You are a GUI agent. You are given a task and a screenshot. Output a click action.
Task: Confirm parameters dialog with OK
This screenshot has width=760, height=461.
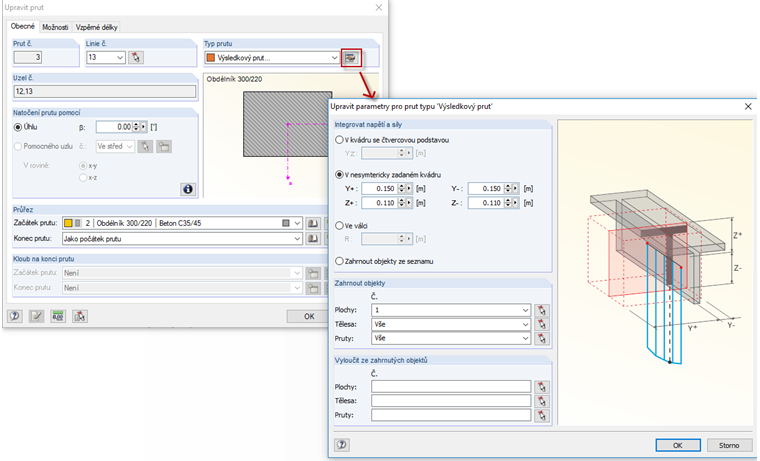tap(678, 445)
